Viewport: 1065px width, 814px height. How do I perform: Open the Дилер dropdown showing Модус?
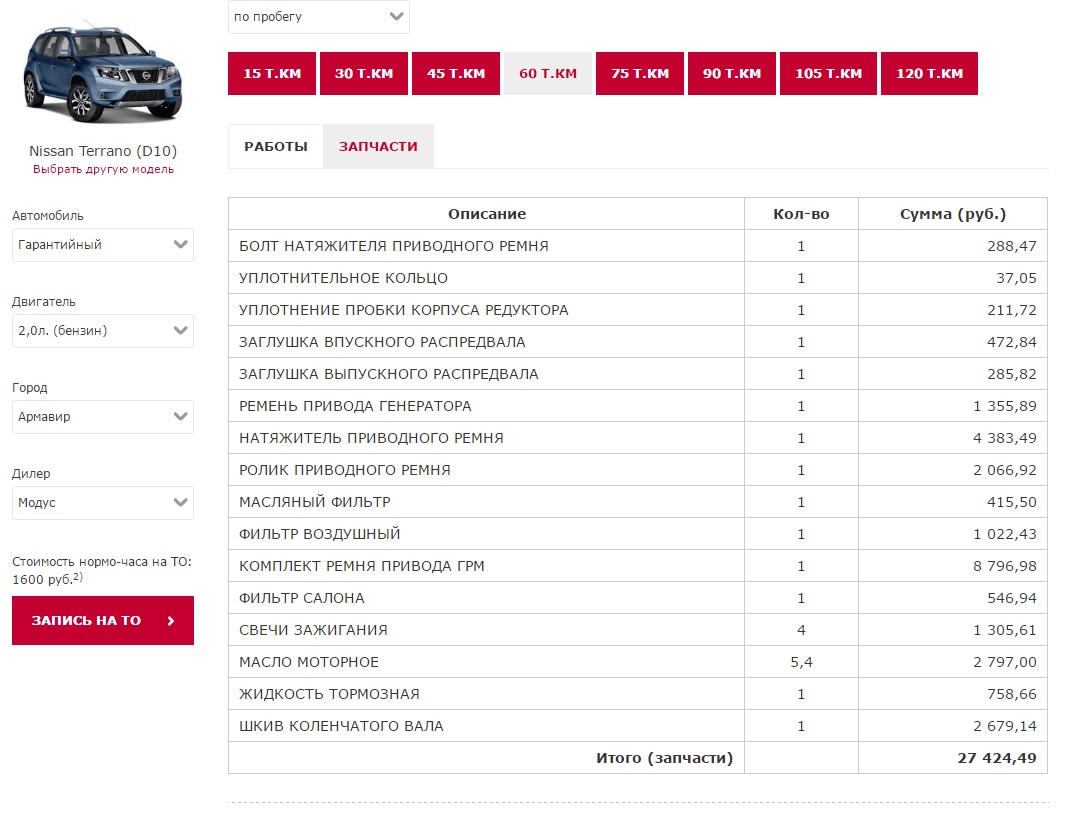coord(103,503)
